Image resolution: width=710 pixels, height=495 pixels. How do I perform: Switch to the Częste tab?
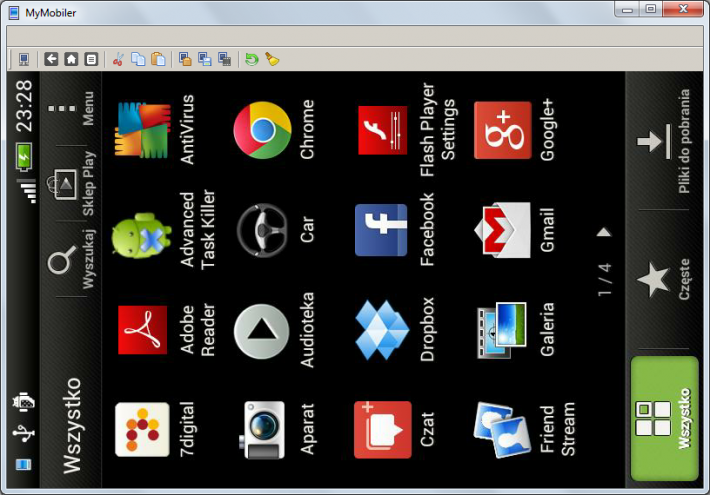point(664,279)
